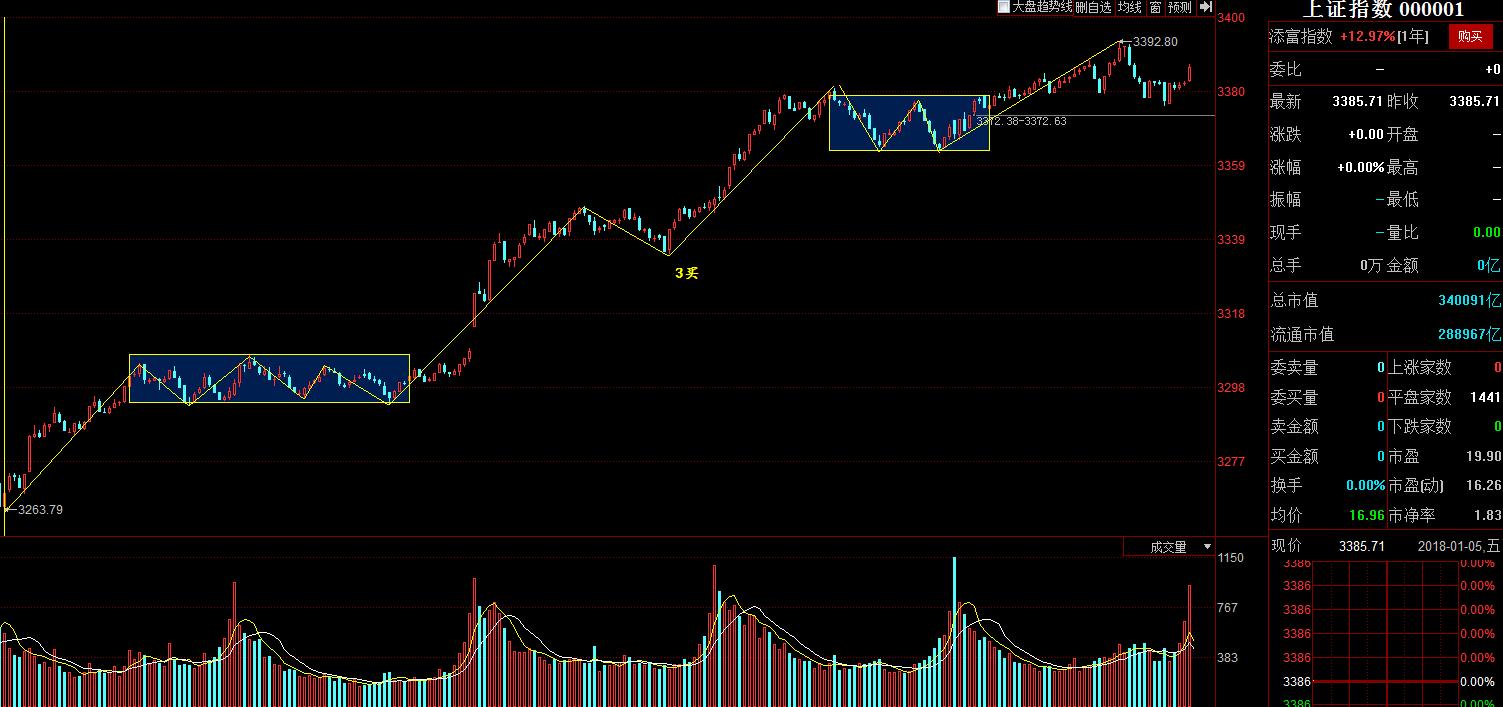Click the 删自选 button

click(1094, 7)
